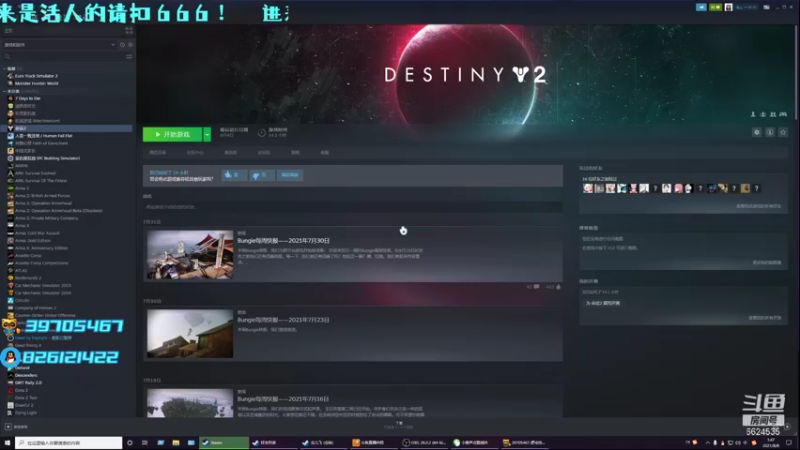
Task: Select the Discussions tab
Action: (x=264, y=153)
